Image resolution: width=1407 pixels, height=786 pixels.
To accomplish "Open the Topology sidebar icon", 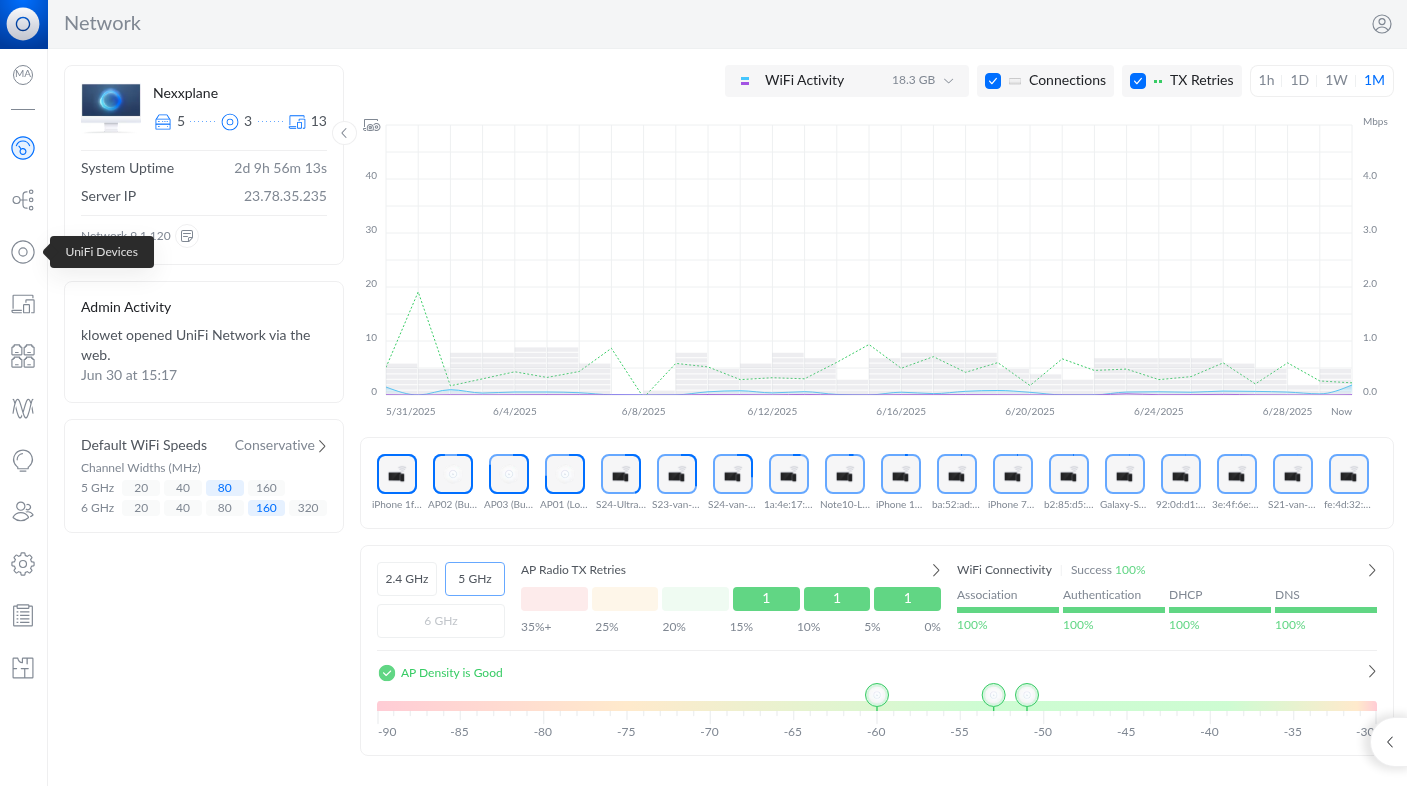I will (x=23, y=200).
